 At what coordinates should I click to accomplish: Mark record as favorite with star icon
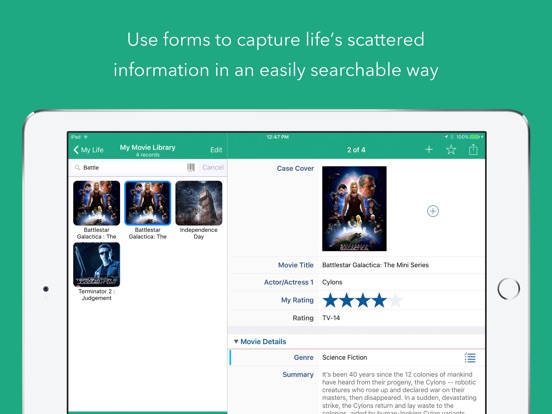pos(451,150)
